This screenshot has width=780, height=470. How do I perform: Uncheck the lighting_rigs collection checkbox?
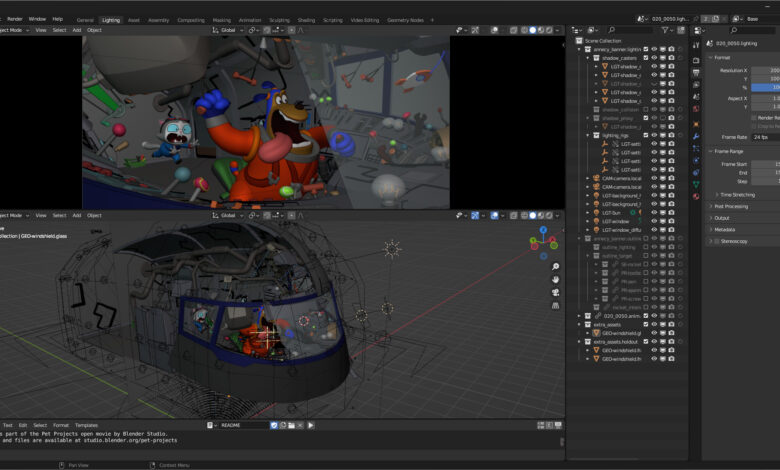pos(646,135)
